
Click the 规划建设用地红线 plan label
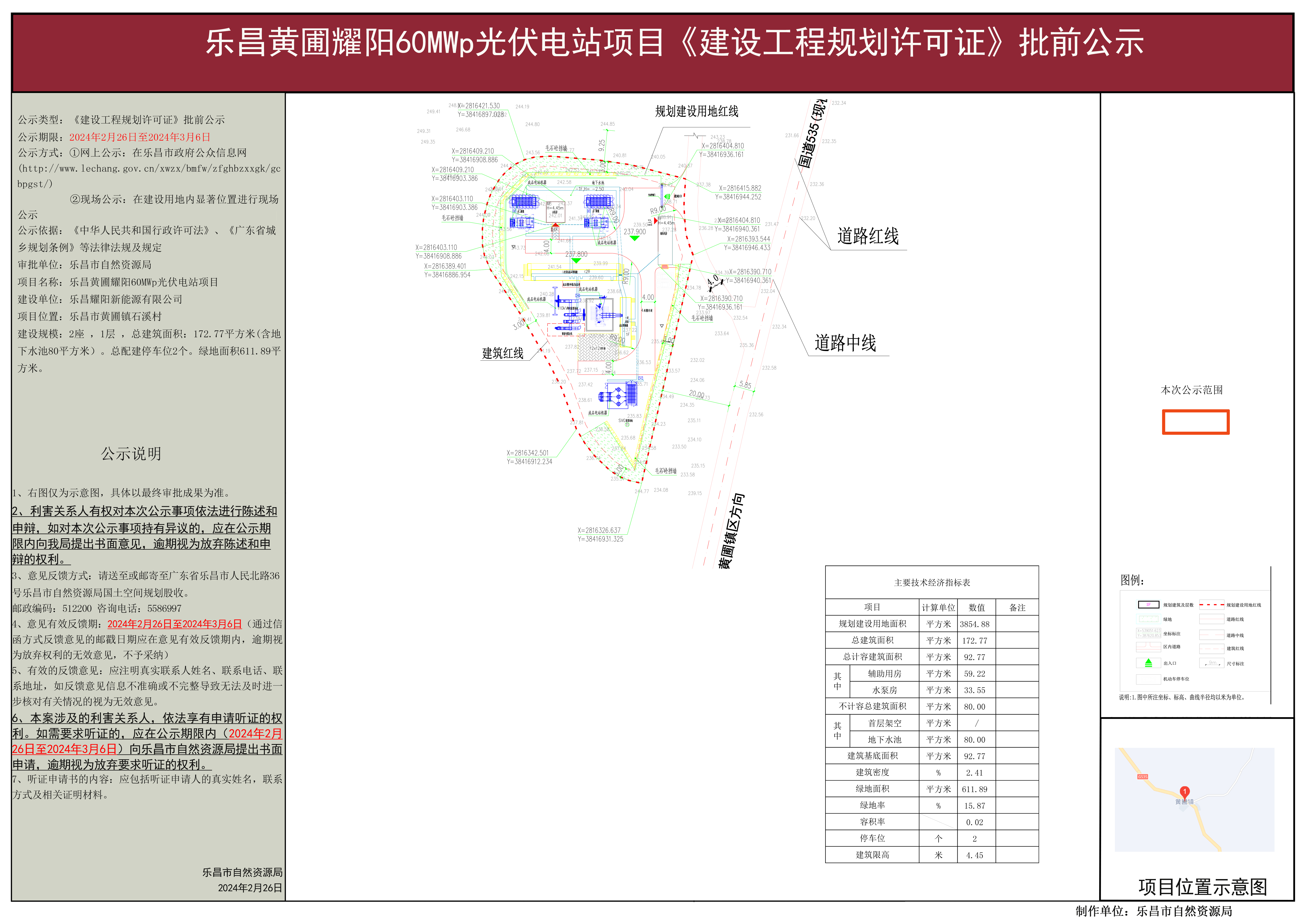pyautogui.click(x=697, y=112)
